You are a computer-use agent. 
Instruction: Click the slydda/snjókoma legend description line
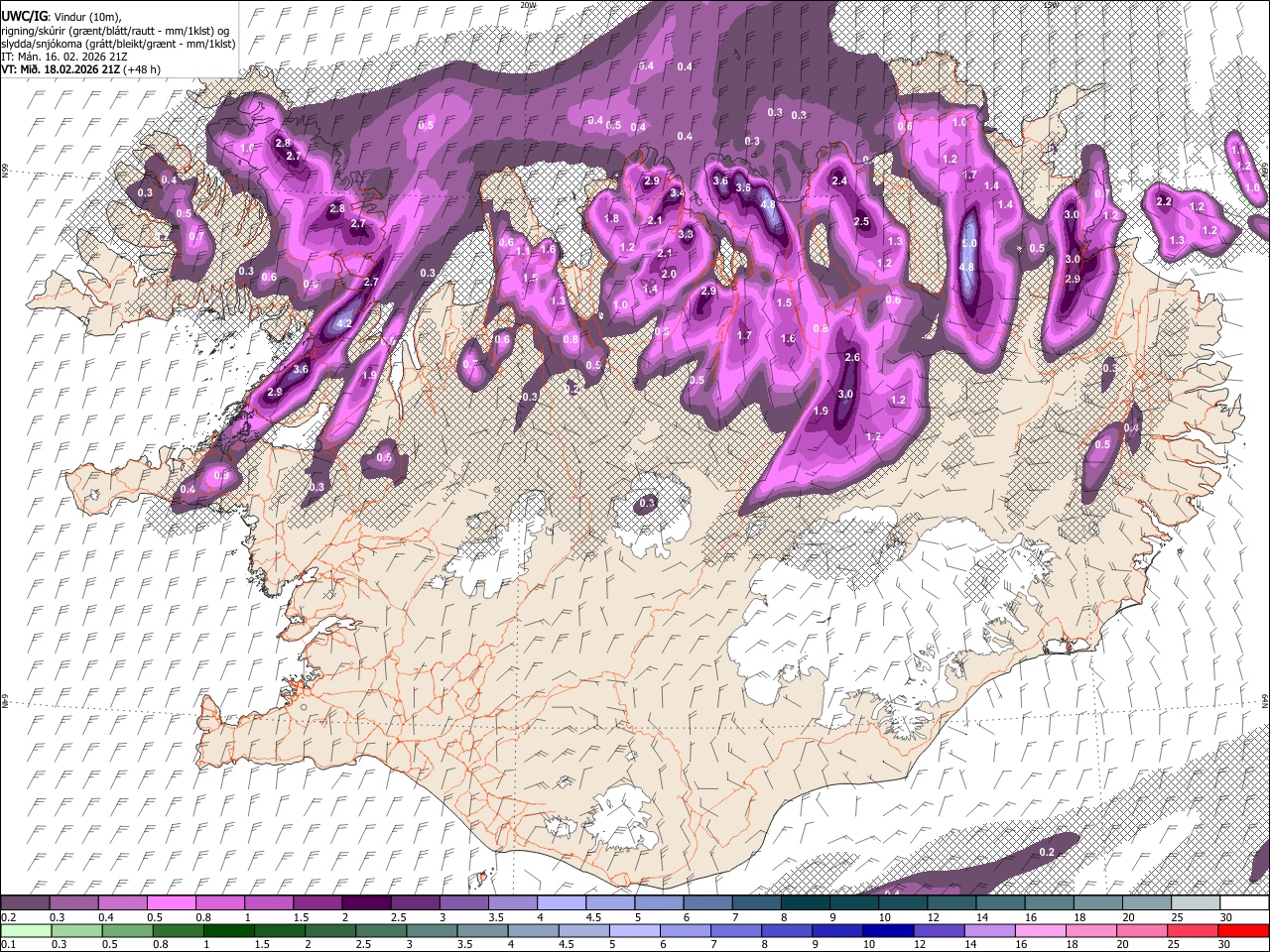pos(118,43)
